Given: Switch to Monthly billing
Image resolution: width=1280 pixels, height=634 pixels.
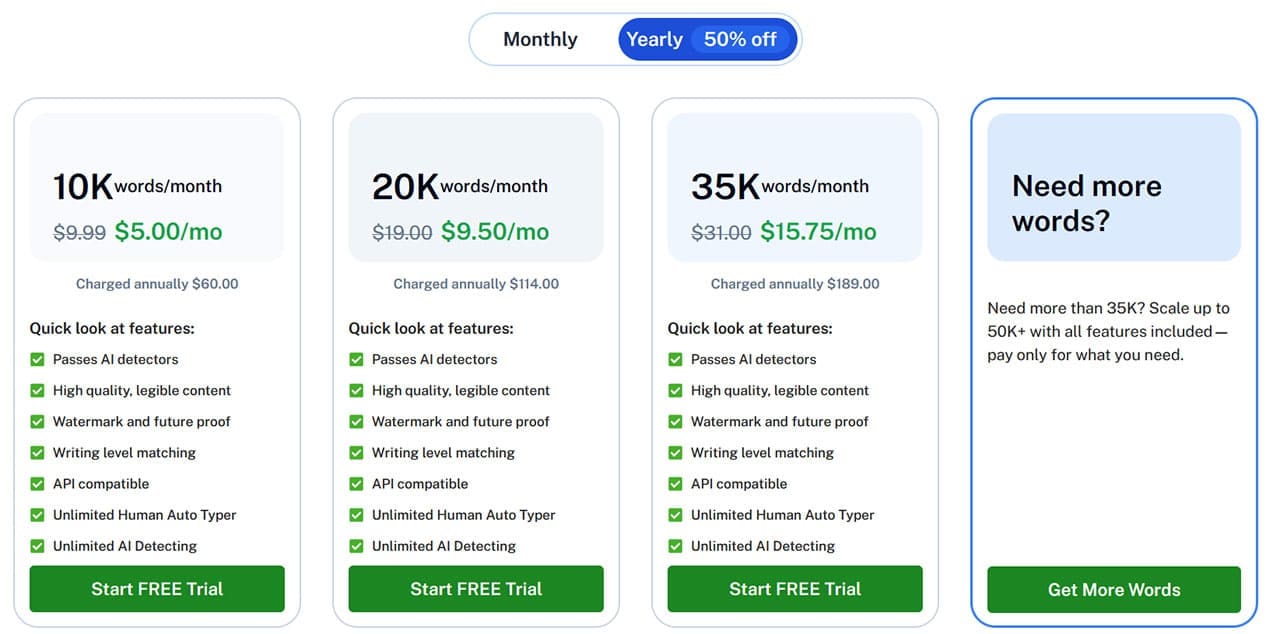Looking at the screenshot, I should (x=540, y=40).
